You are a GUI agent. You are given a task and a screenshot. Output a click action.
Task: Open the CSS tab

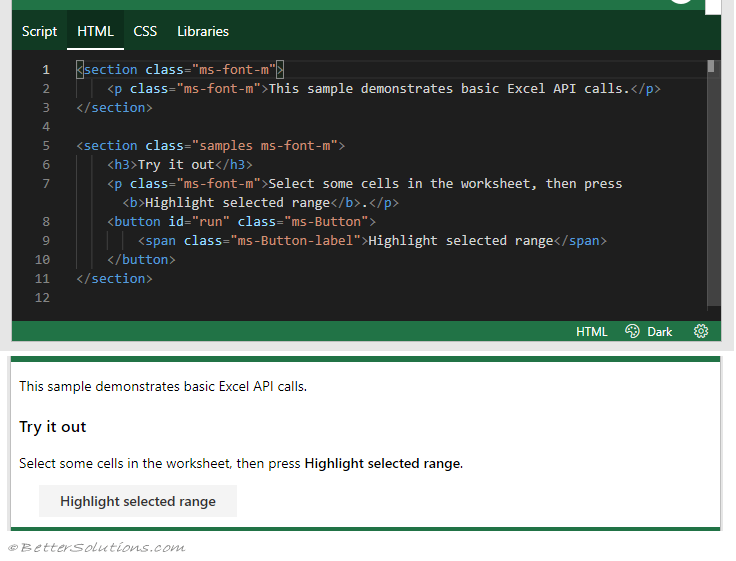145,31
